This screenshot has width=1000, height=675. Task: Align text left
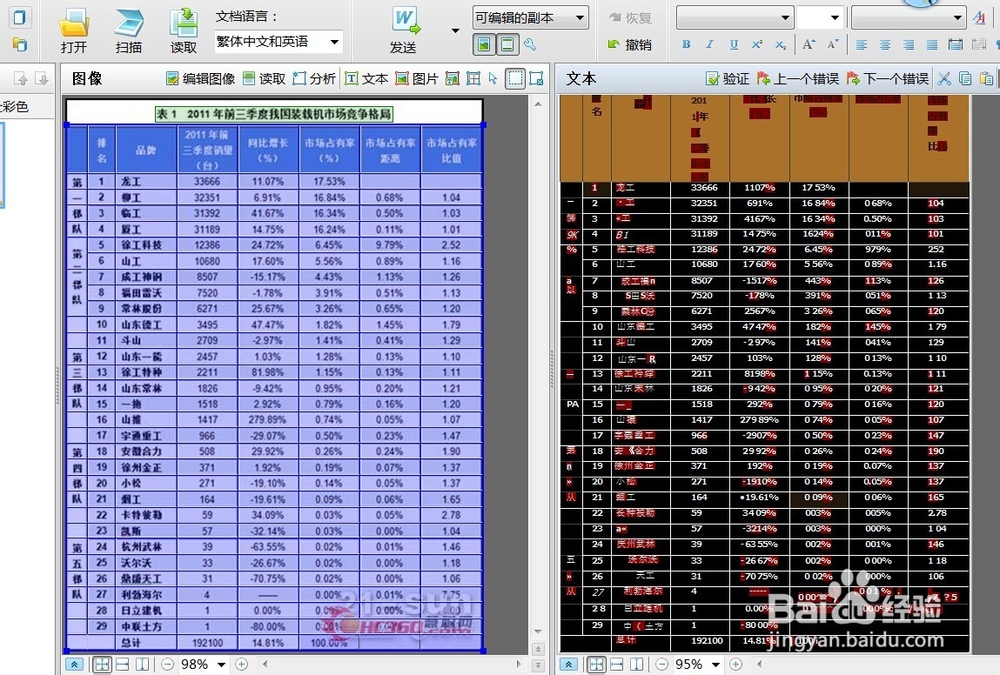pyautogui.click(x=862, y=44)
